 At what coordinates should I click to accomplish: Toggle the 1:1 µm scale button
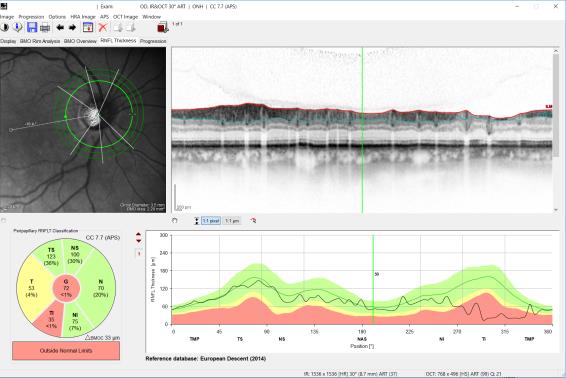(x=232, y=221)
